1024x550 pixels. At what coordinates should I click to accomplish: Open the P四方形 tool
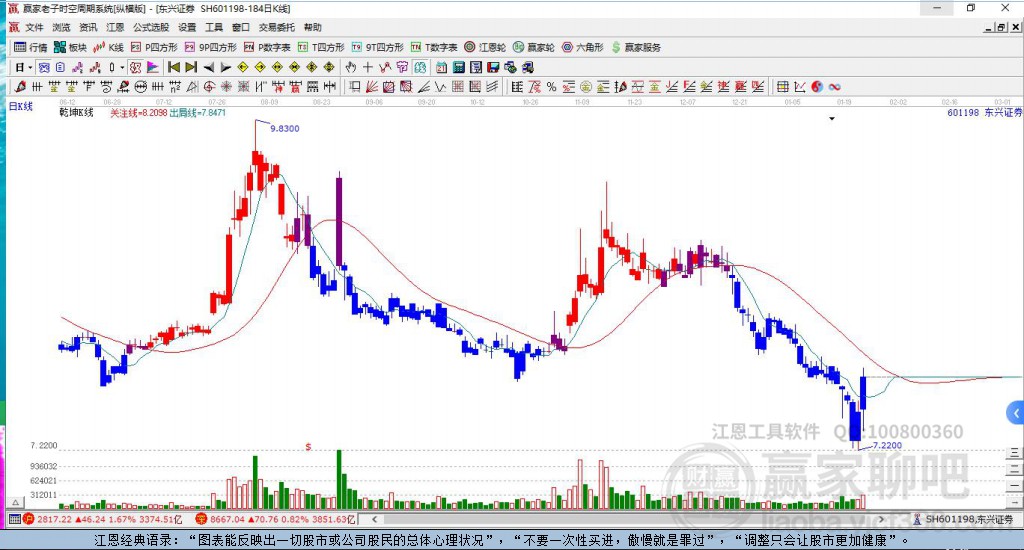tap(154, 47)
